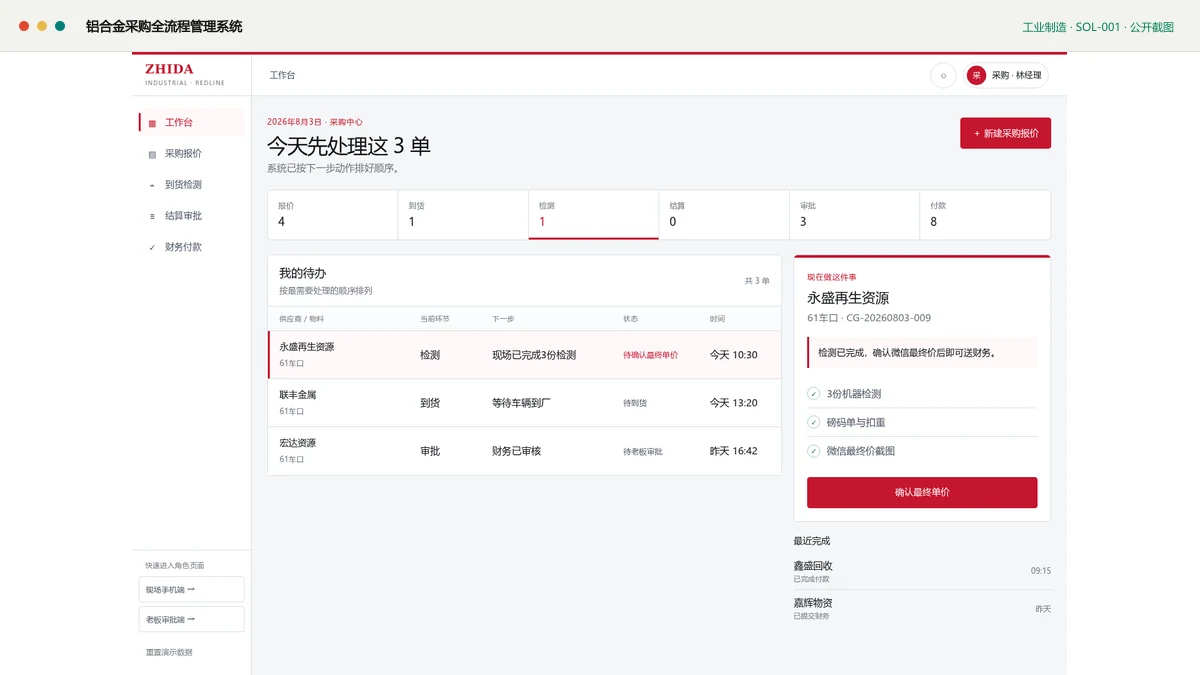Click the round notification icon in header
This screenshot has height=675, width=1200.
pos(943,75)
